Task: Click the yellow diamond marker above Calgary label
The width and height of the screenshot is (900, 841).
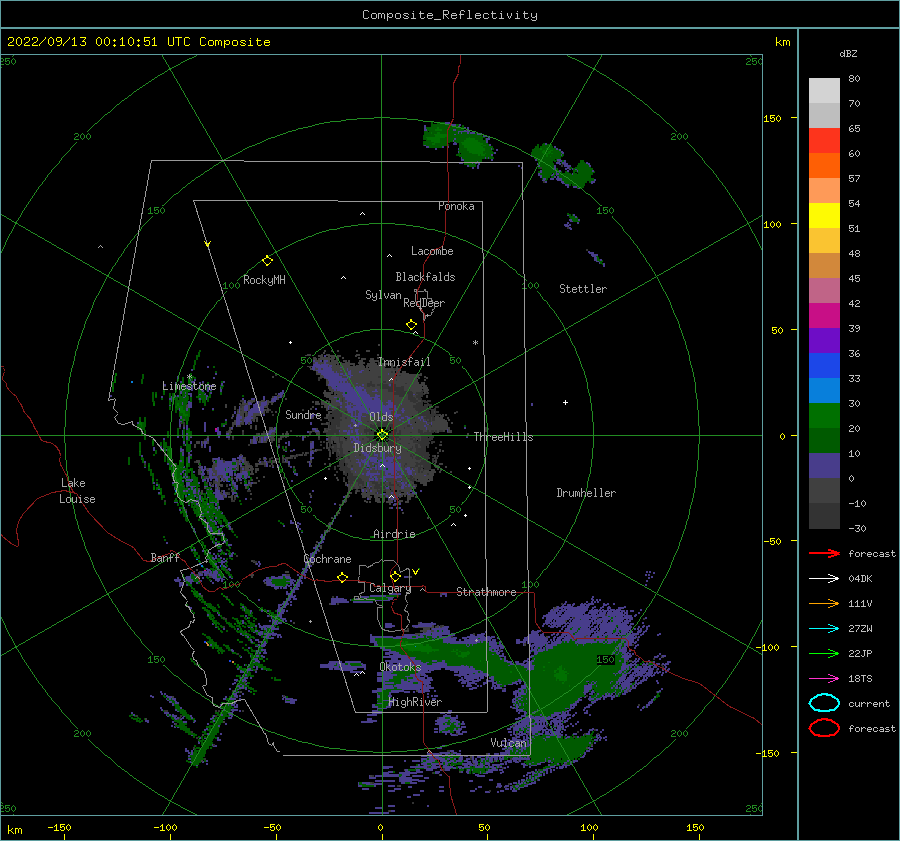Action: tap(395, 576)
